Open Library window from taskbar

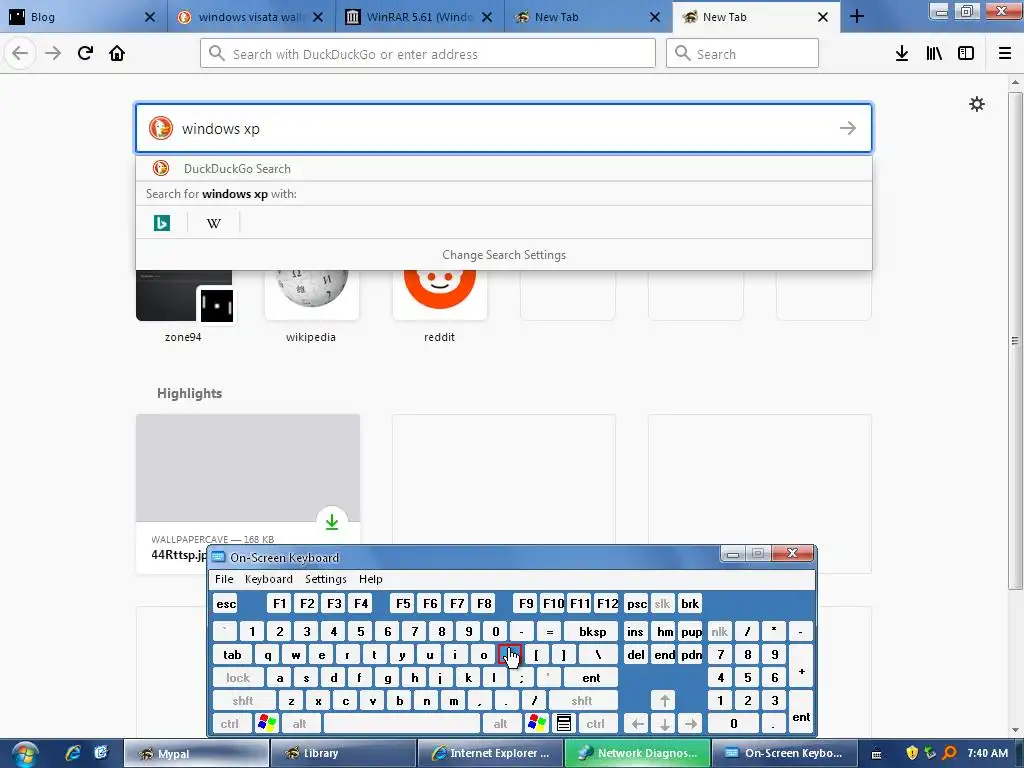tap(342, 753)
